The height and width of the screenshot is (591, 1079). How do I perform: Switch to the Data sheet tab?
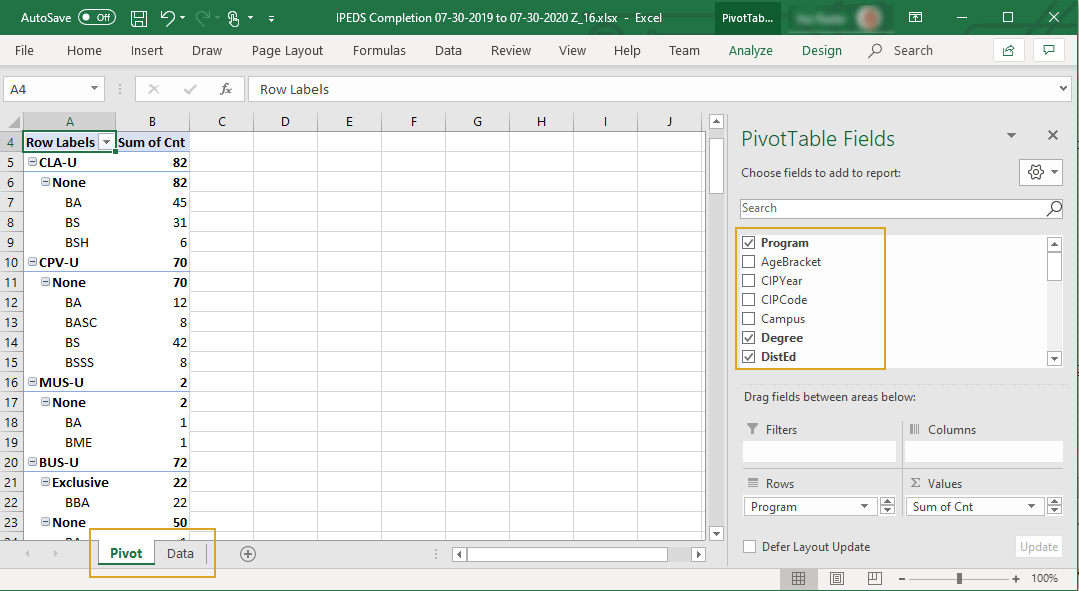click(x=180, y=553)
